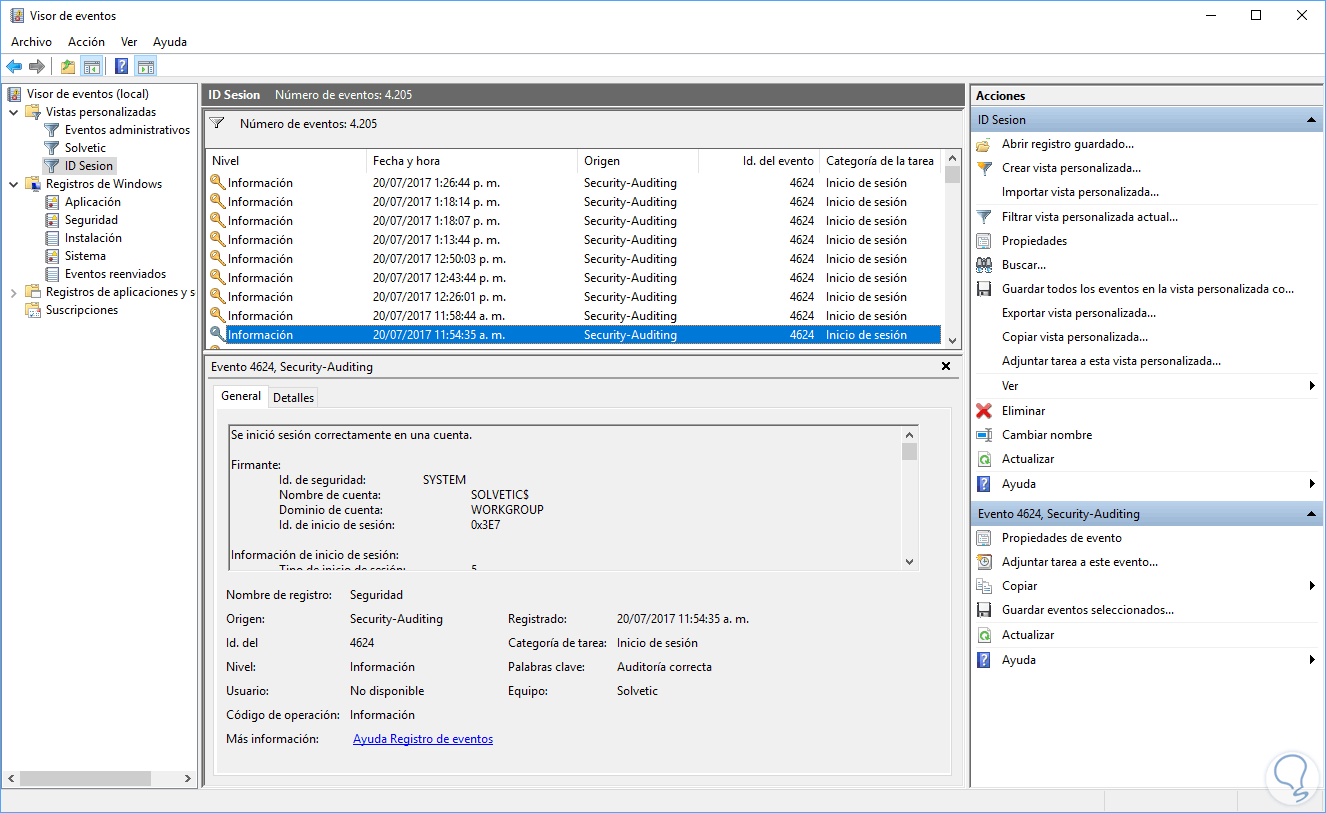Switch to the General tab

tap(241, 396)
